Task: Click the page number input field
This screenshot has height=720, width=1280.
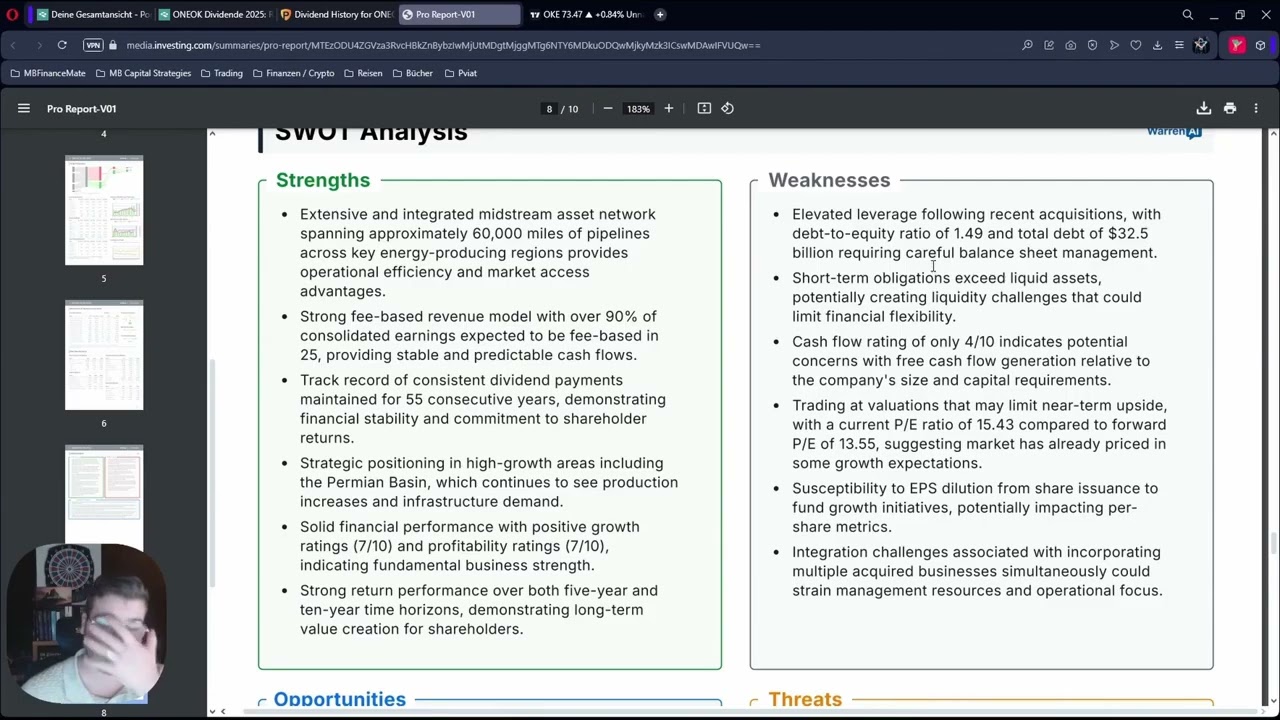Action: click(x=549, y=108)
